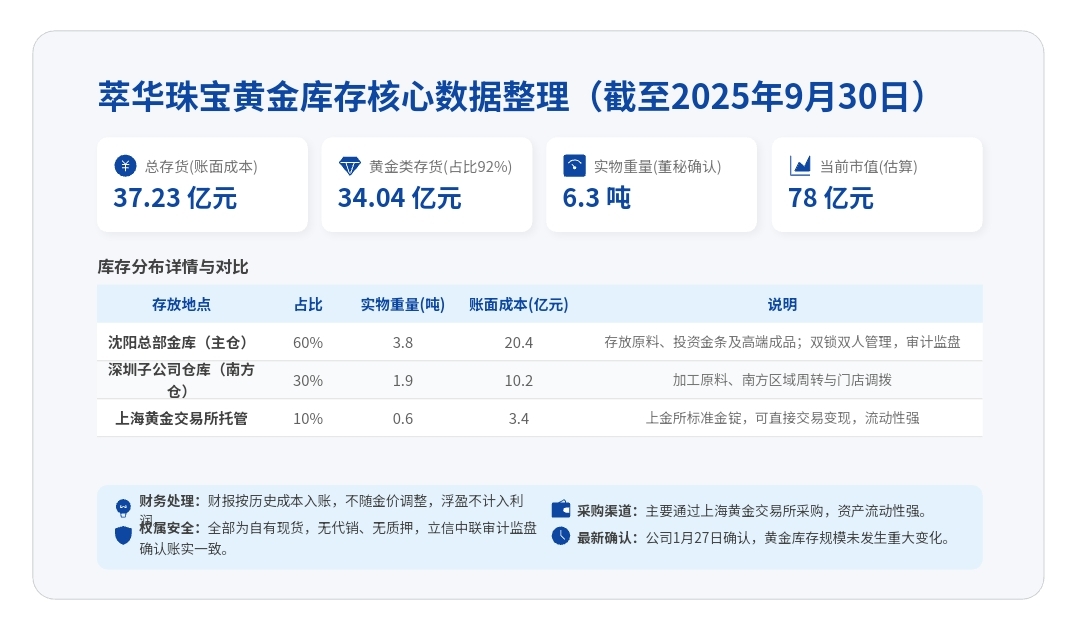
Task: Click the 10.2 book cost cell
Action: point(519,380)
